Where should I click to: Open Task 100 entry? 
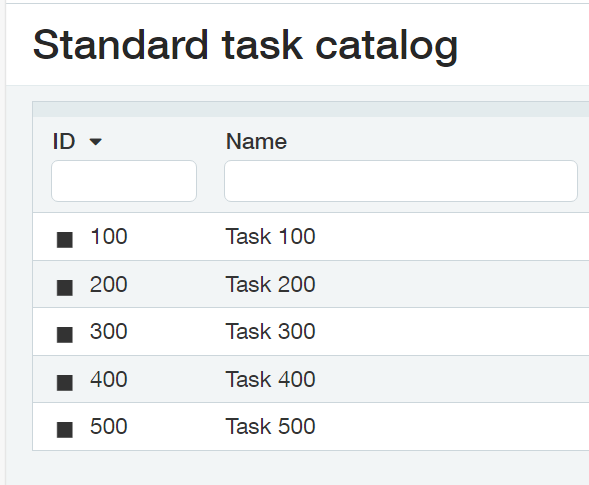tap(270, 236)
